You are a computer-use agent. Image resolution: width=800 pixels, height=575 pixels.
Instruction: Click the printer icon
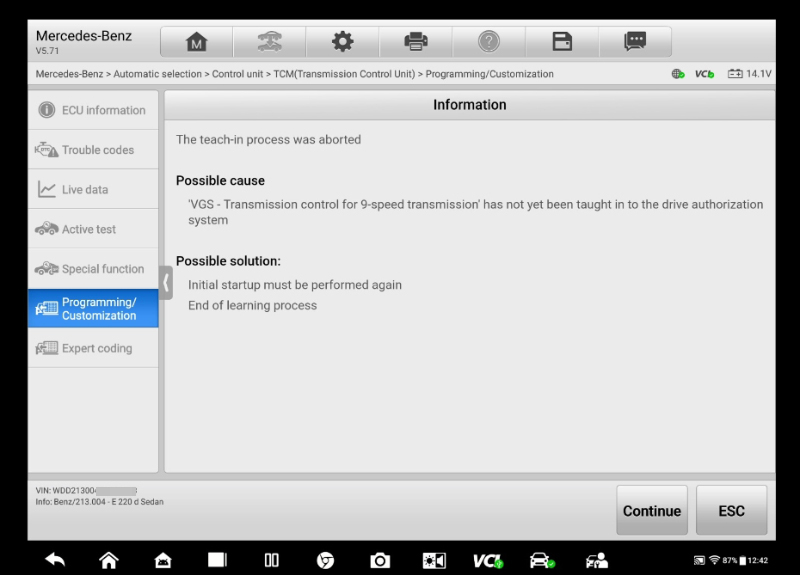[416, 42]
